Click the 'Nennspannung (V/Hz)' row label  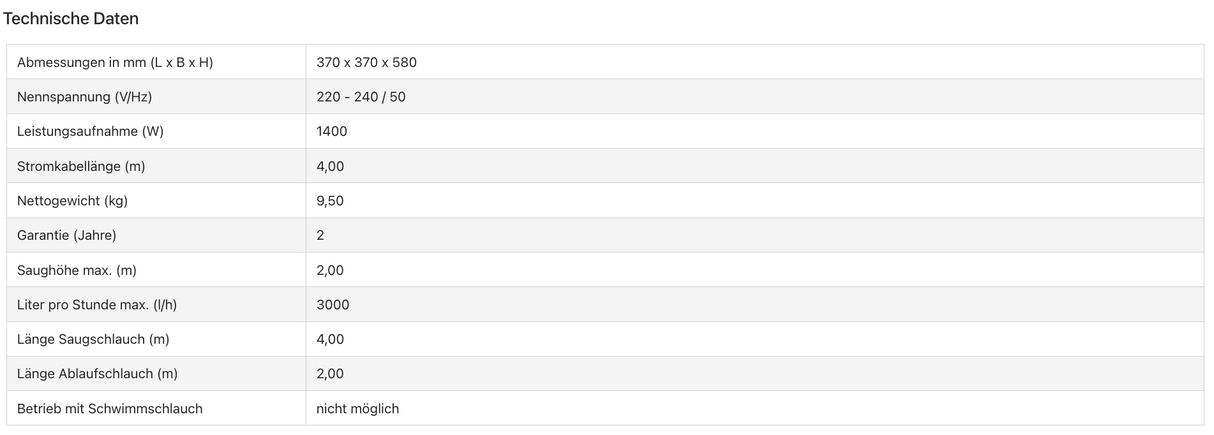coord(84,97)
